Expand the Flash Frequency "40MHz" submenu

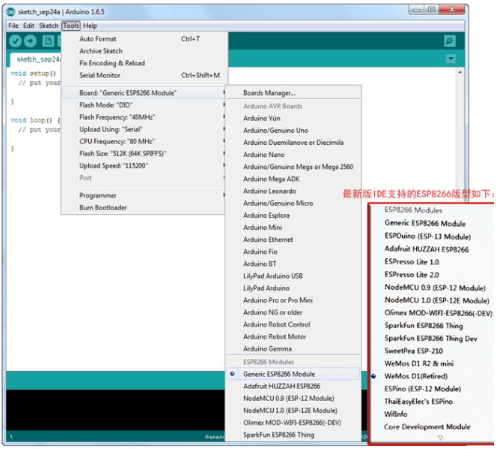tap(145, 117)
